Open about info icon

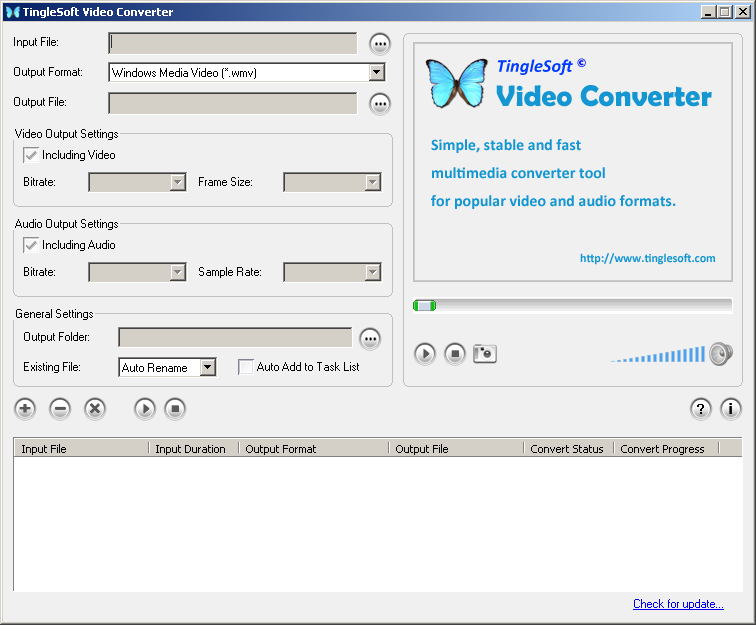pos(730,409)
